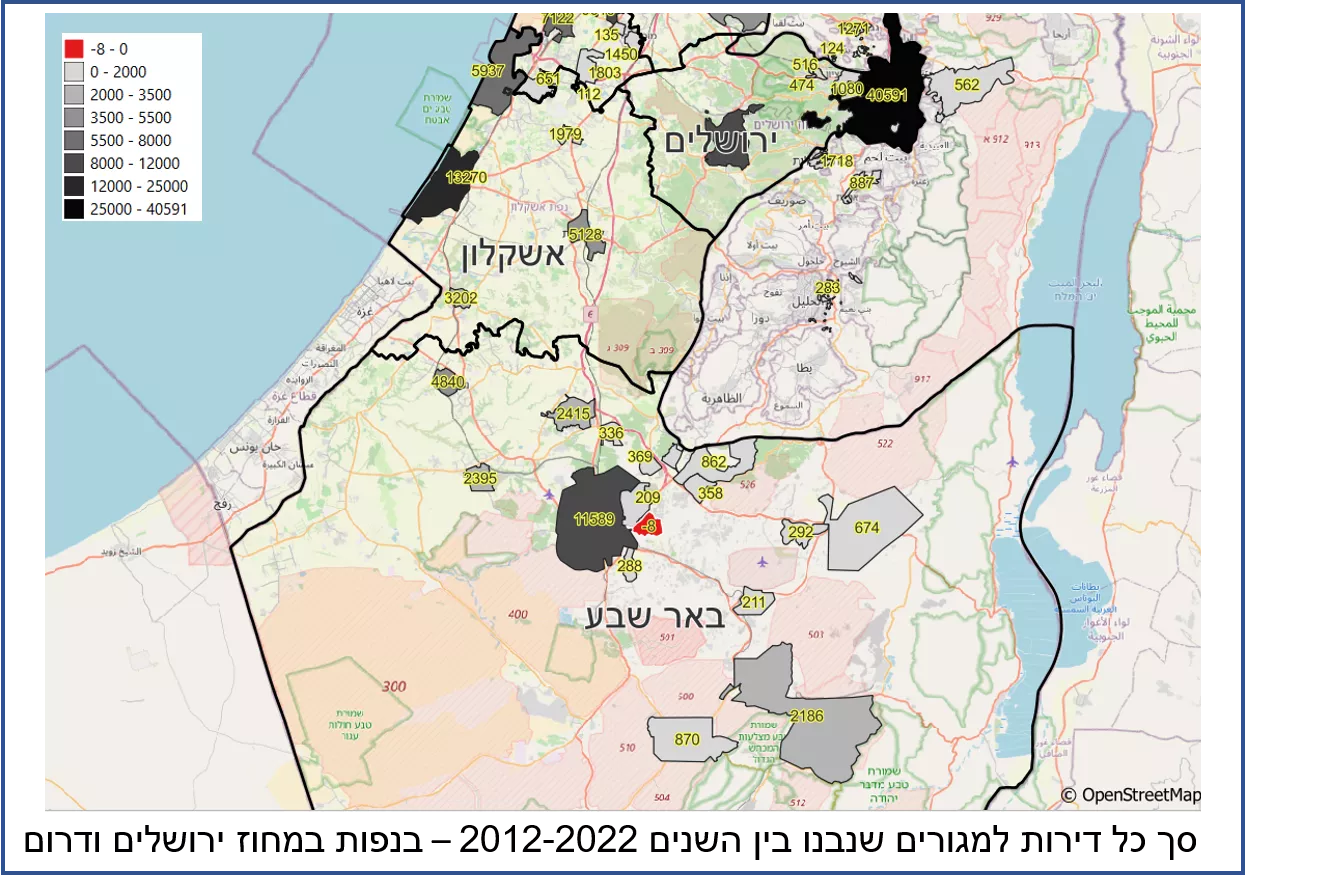The width and height of the screenshot is (1323, 885).
Task: Select the 40591 label on the black region
Action: (887, 95)
